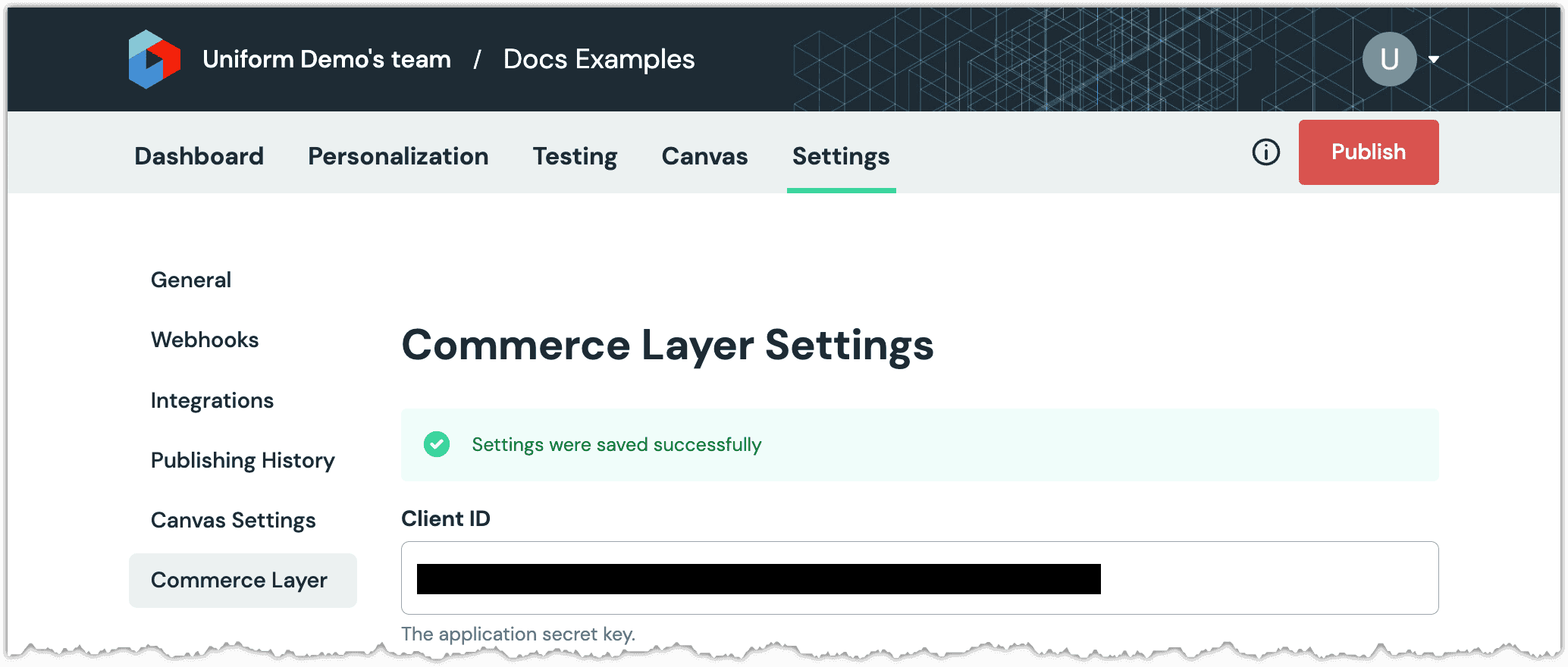Select the Settings tab
Screen dimensions: 1568x667
(x=841, y=156)
